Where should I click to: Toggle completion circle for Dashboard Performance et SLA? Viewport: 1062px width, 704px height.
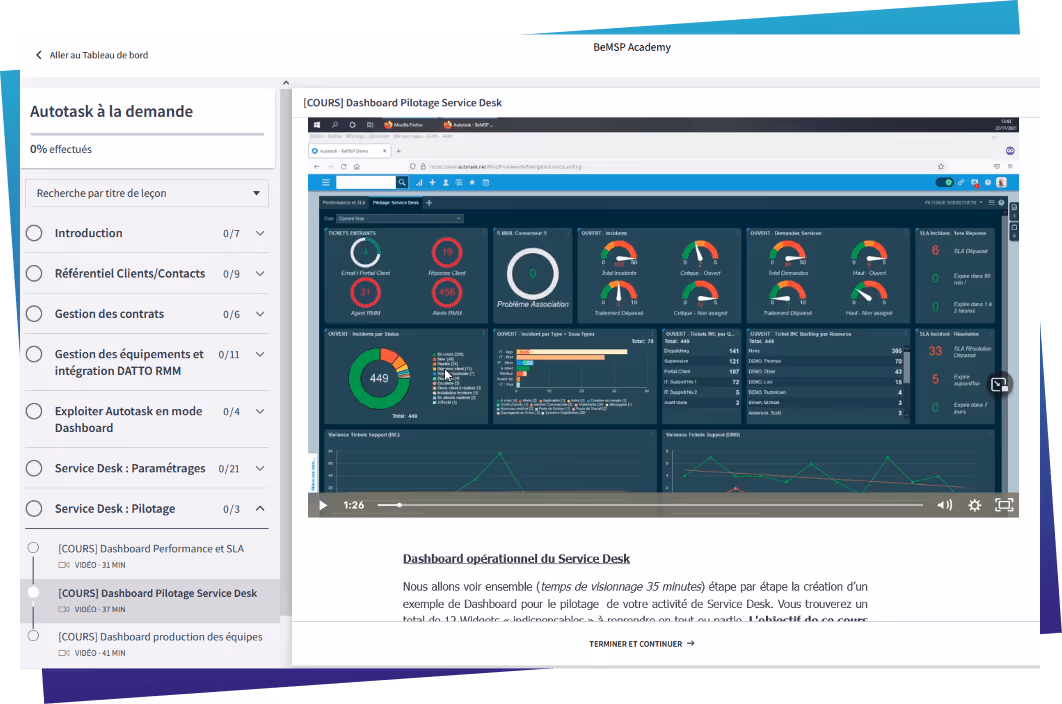33,547
